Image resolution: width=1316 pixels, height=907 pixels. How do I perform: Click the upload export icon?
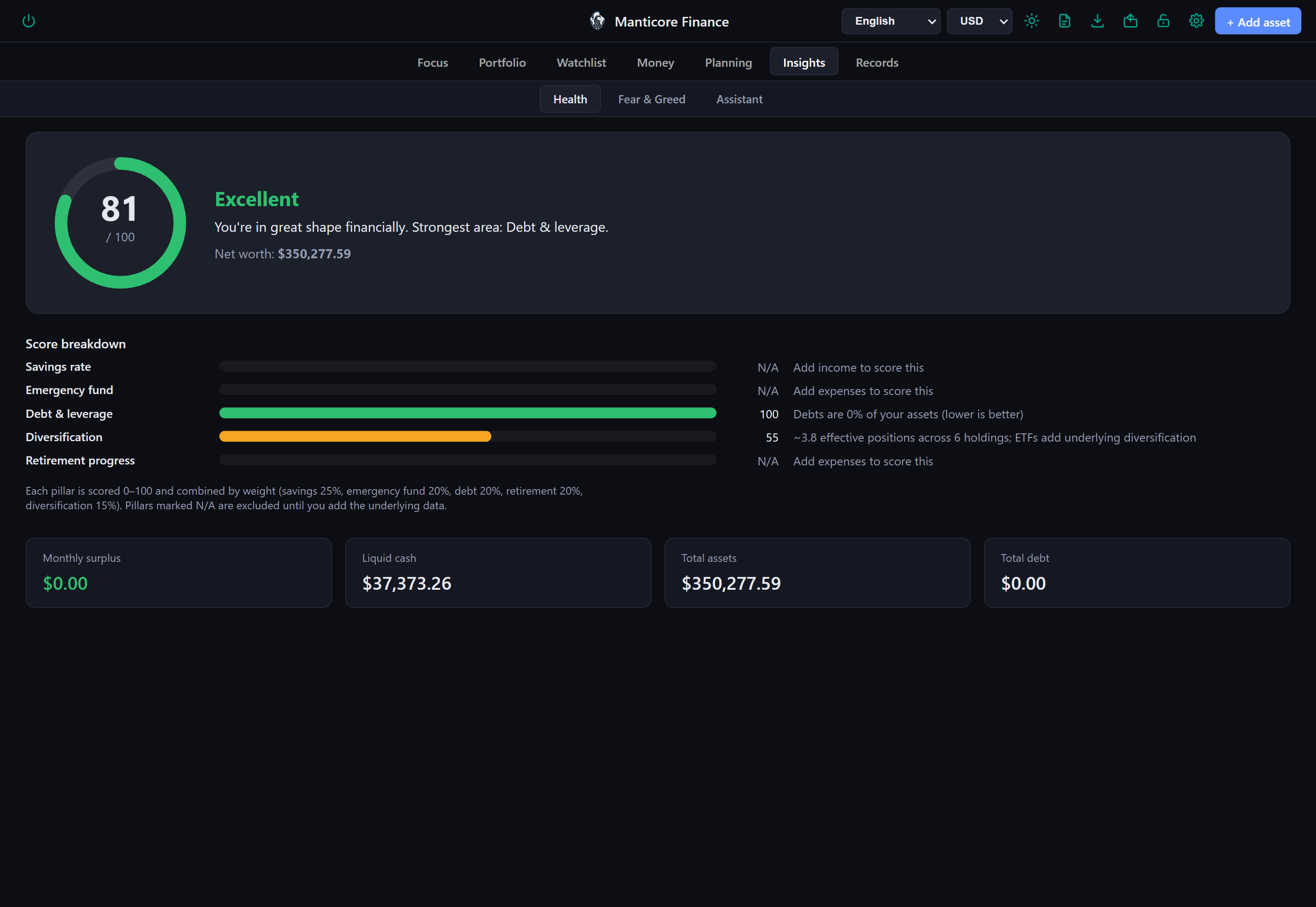pyautogui.click(x=1130, y=21)
